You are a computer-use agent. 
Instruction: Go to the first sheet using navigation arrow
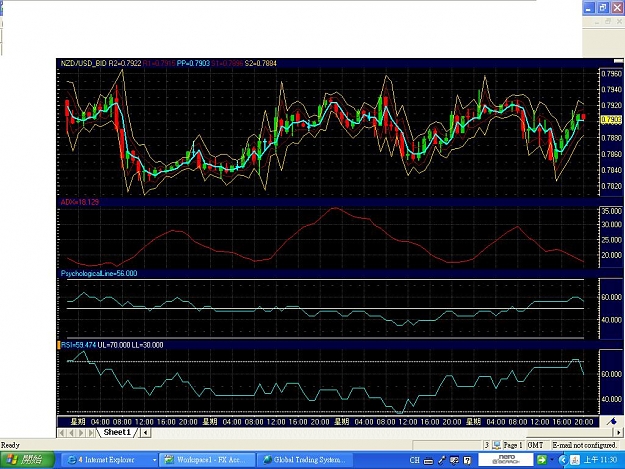pos(62,433)
